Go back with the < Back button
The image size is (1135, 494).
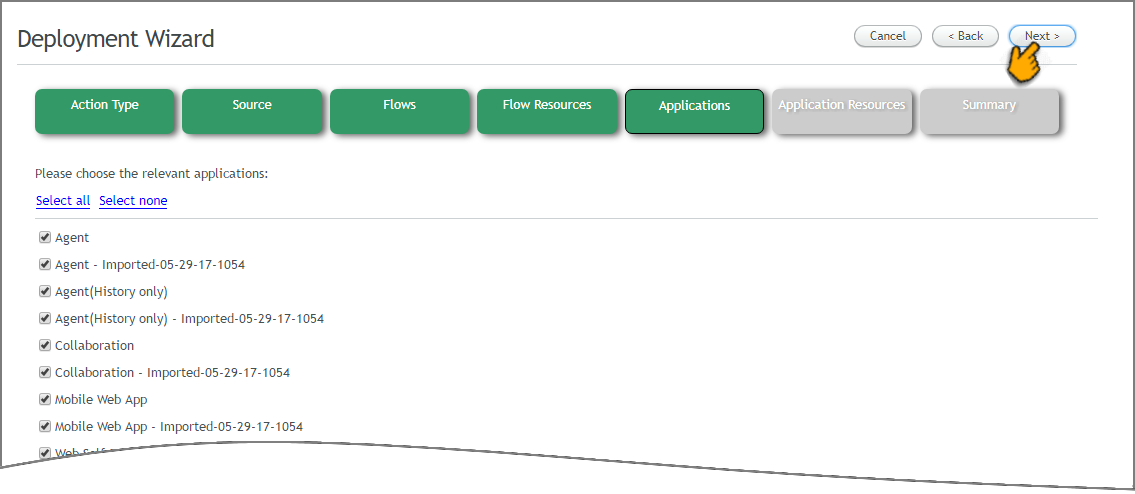tap(966, 36)
